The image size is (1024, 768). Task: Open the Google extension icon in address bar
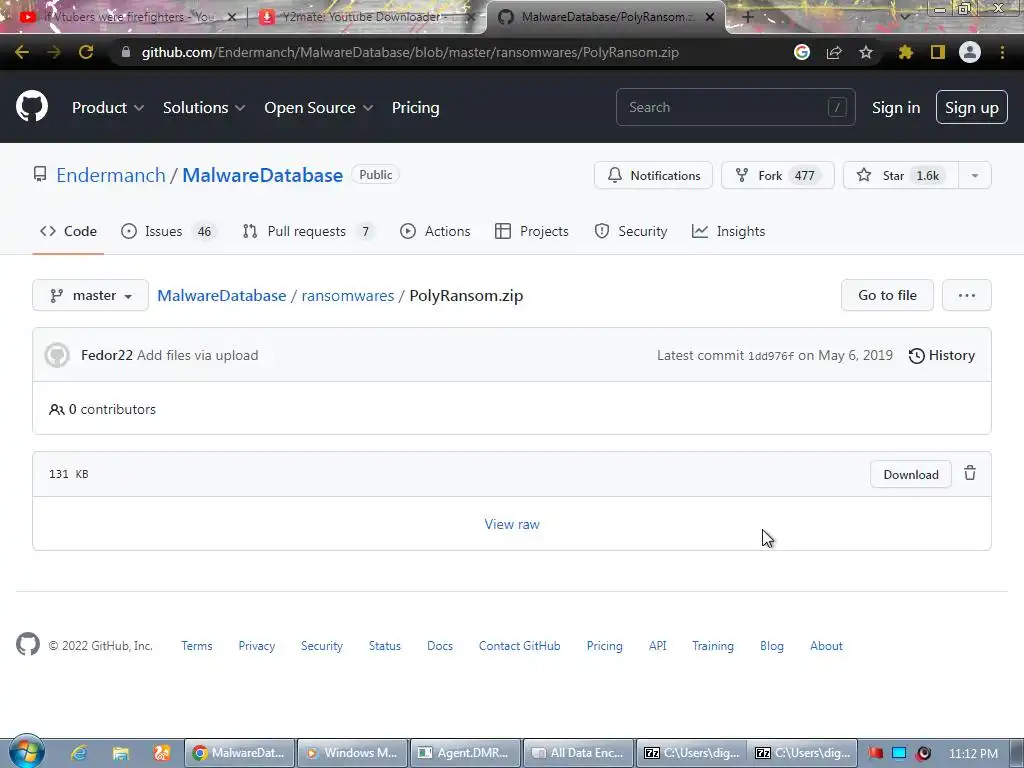[802, 52]
